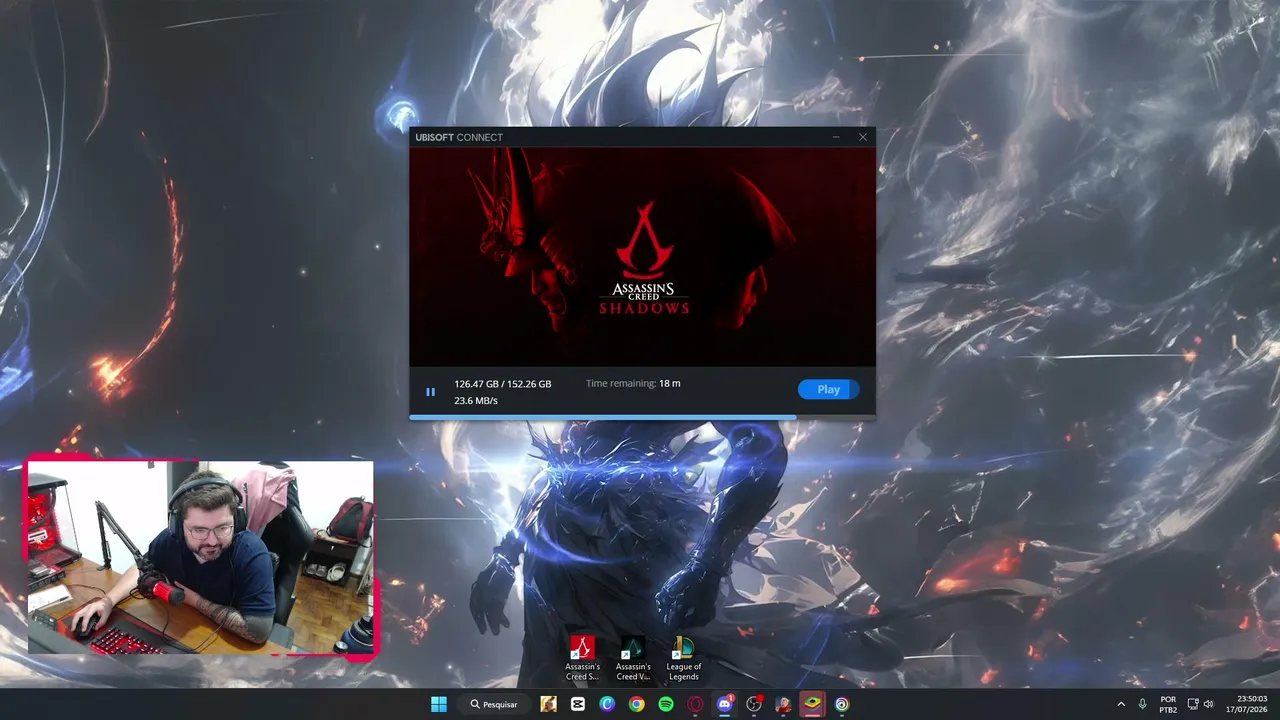The height and width of the screenshot is (720, 1280).
Task: Open the character portrait app beside OBS
Action: (783, 704)
